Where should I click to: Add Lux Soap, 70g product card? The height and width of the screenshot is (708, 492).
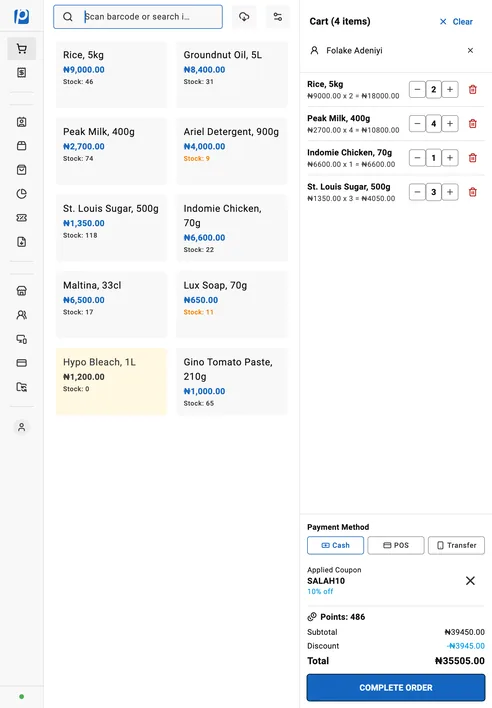tap(232, 305)
